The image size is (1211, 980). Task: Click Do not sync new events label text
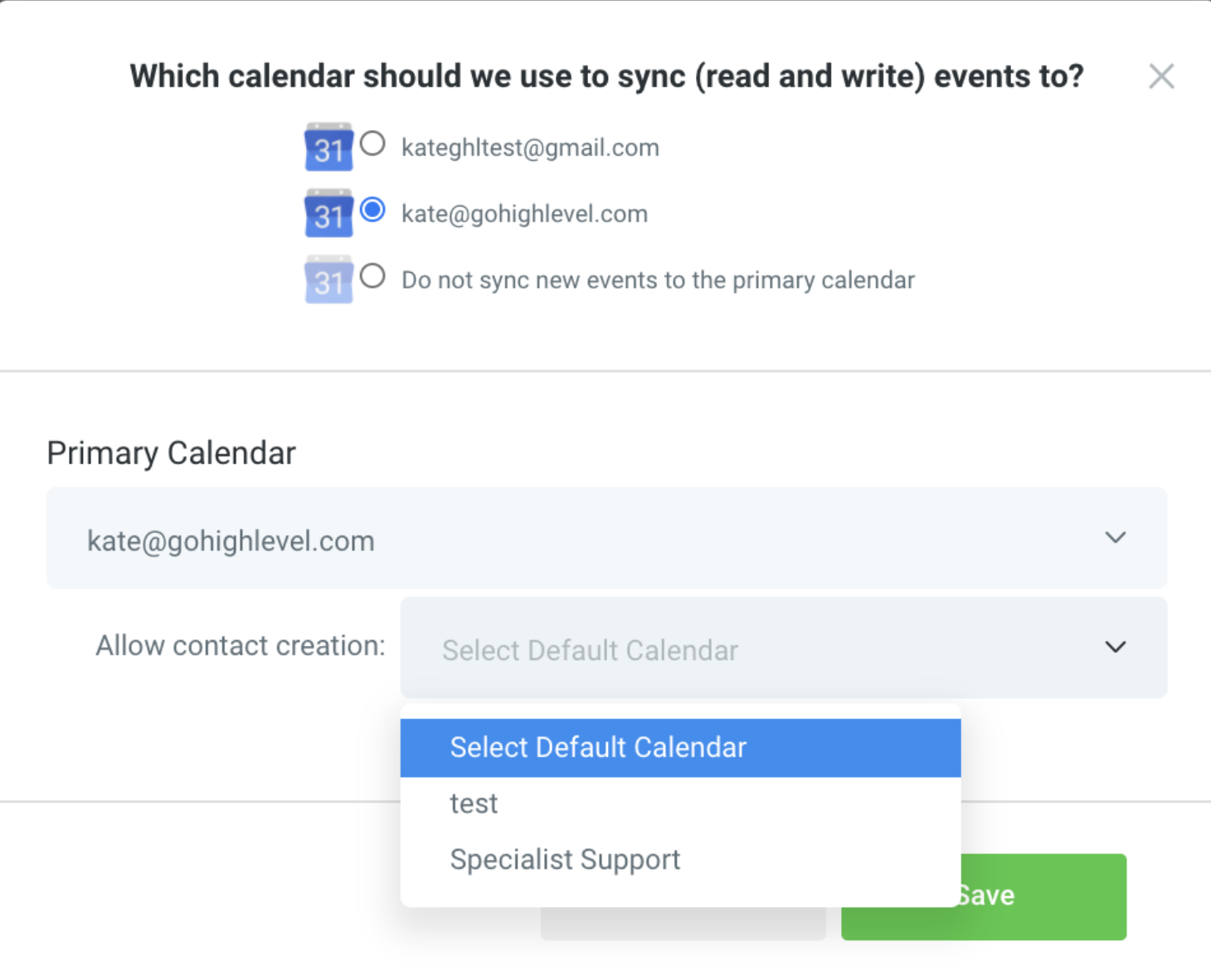point(658,280)
